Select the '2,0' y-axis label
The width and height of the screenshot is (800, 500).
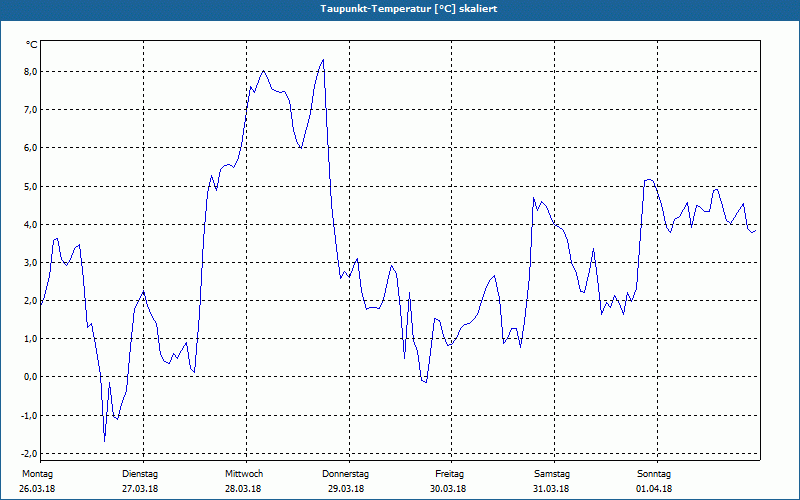pyautogui.click(x=31, y=301)
